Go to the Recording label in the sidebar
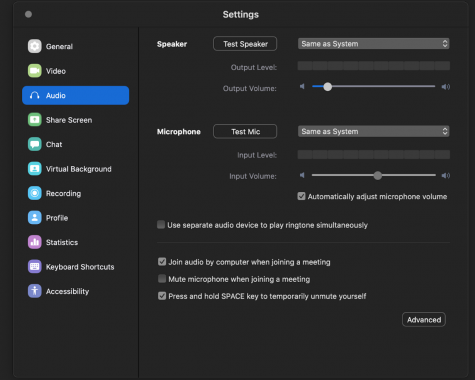The width and height of the screenshot is (475, 380). click(x=63, y=194)
